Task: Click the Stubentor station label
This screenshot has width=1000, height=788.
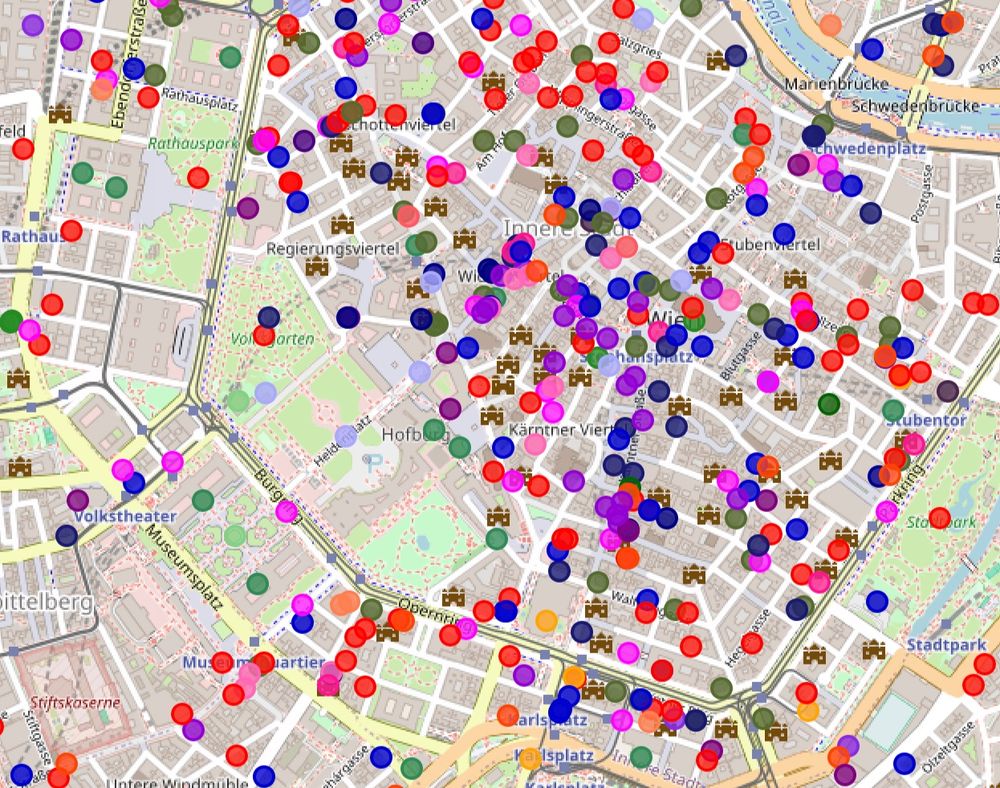Action: click(926, 420)
